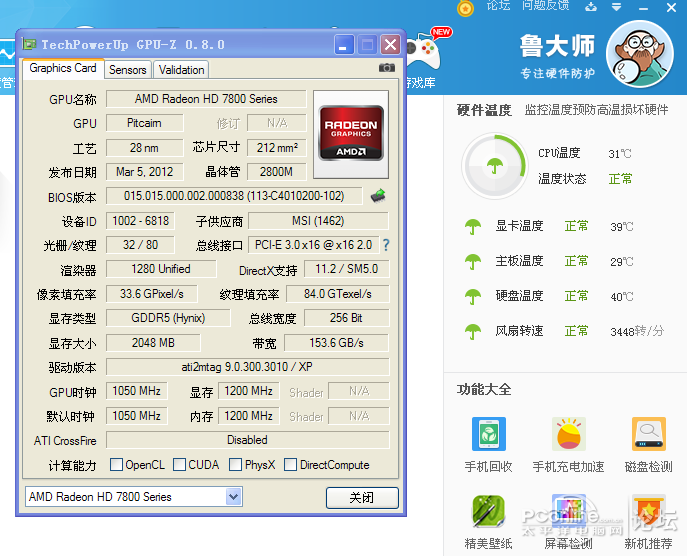Click the 11.2 / SM5.0 DirectX value
The height and width of the screenshot is (556, 687).
click(x=346, y=269)
